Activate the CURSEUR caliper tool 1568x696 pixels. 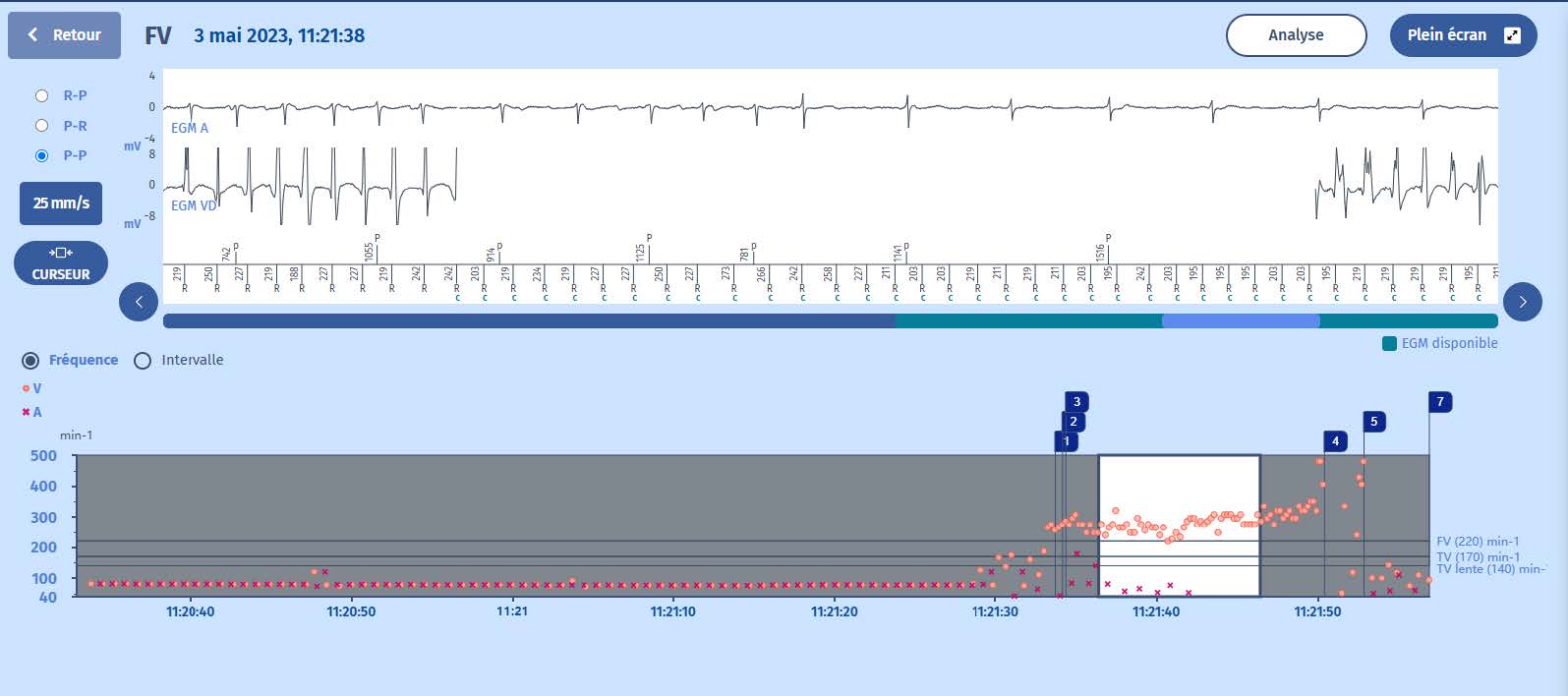click(61, 263)
